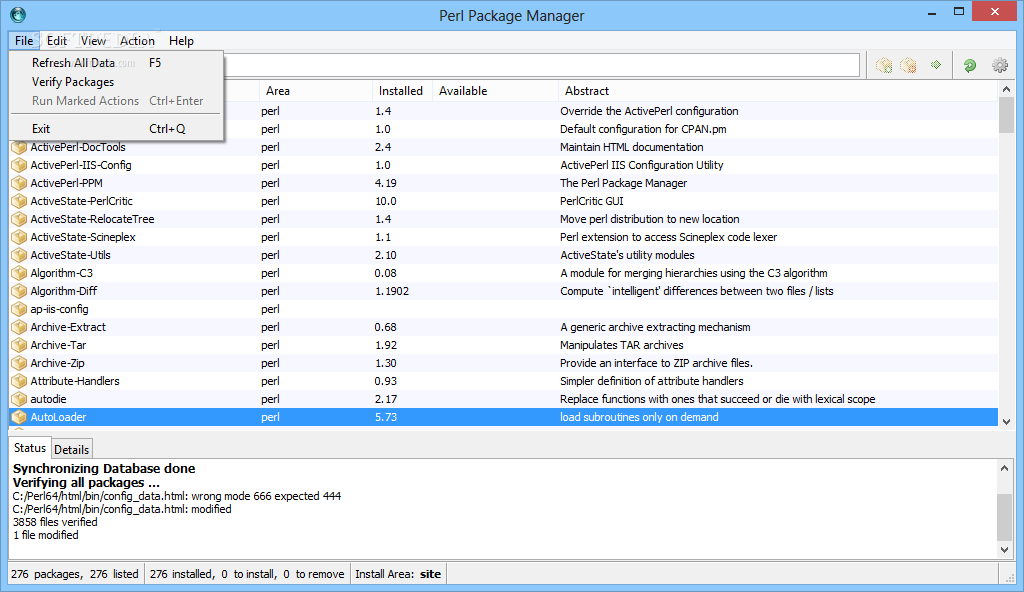Select the autodie package row
The height and width of the screenshot is (592, 1024).
pos(504,399)
